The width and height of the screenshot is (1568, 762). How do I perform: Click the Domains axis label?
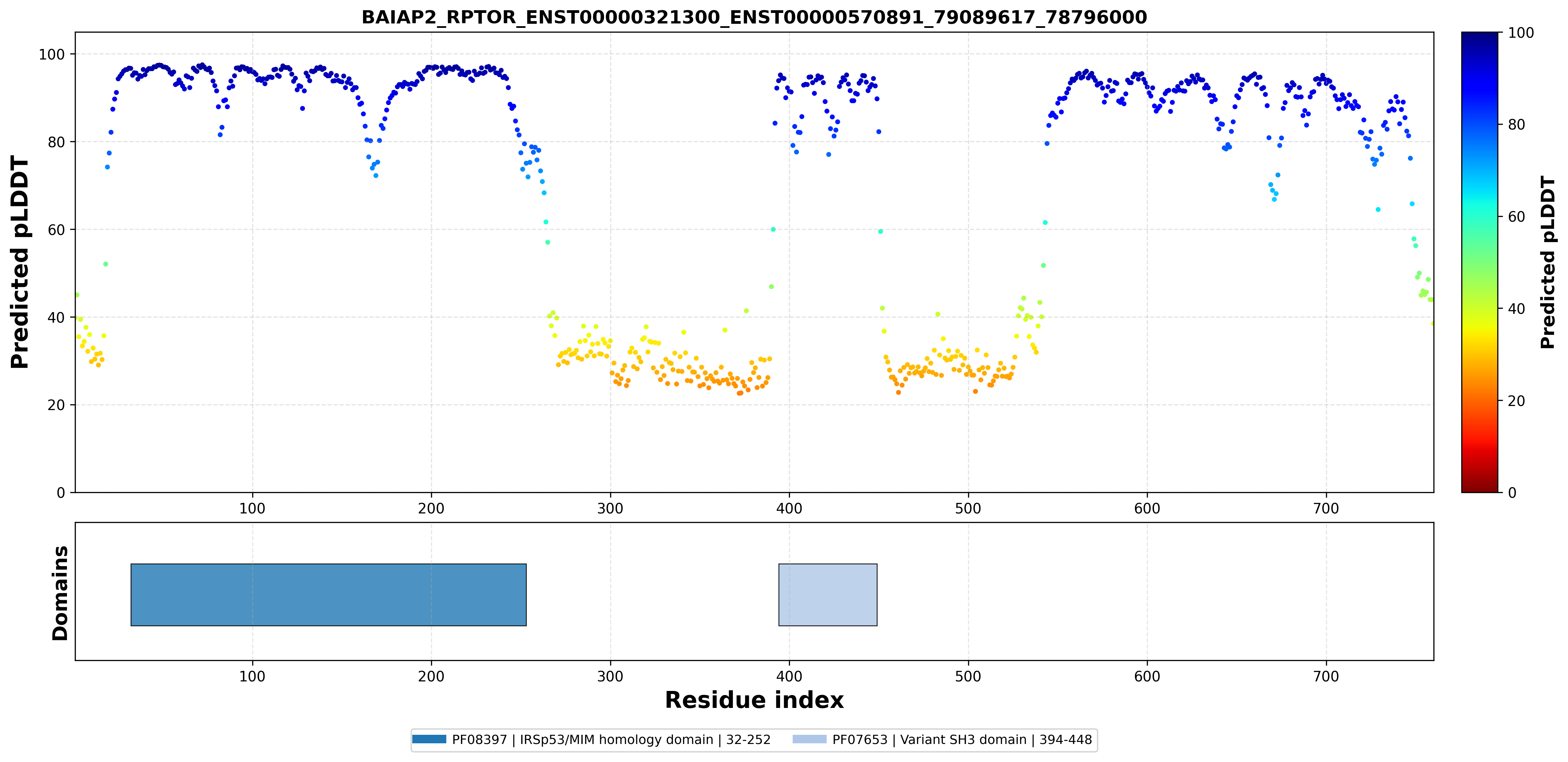coord(59,593)
